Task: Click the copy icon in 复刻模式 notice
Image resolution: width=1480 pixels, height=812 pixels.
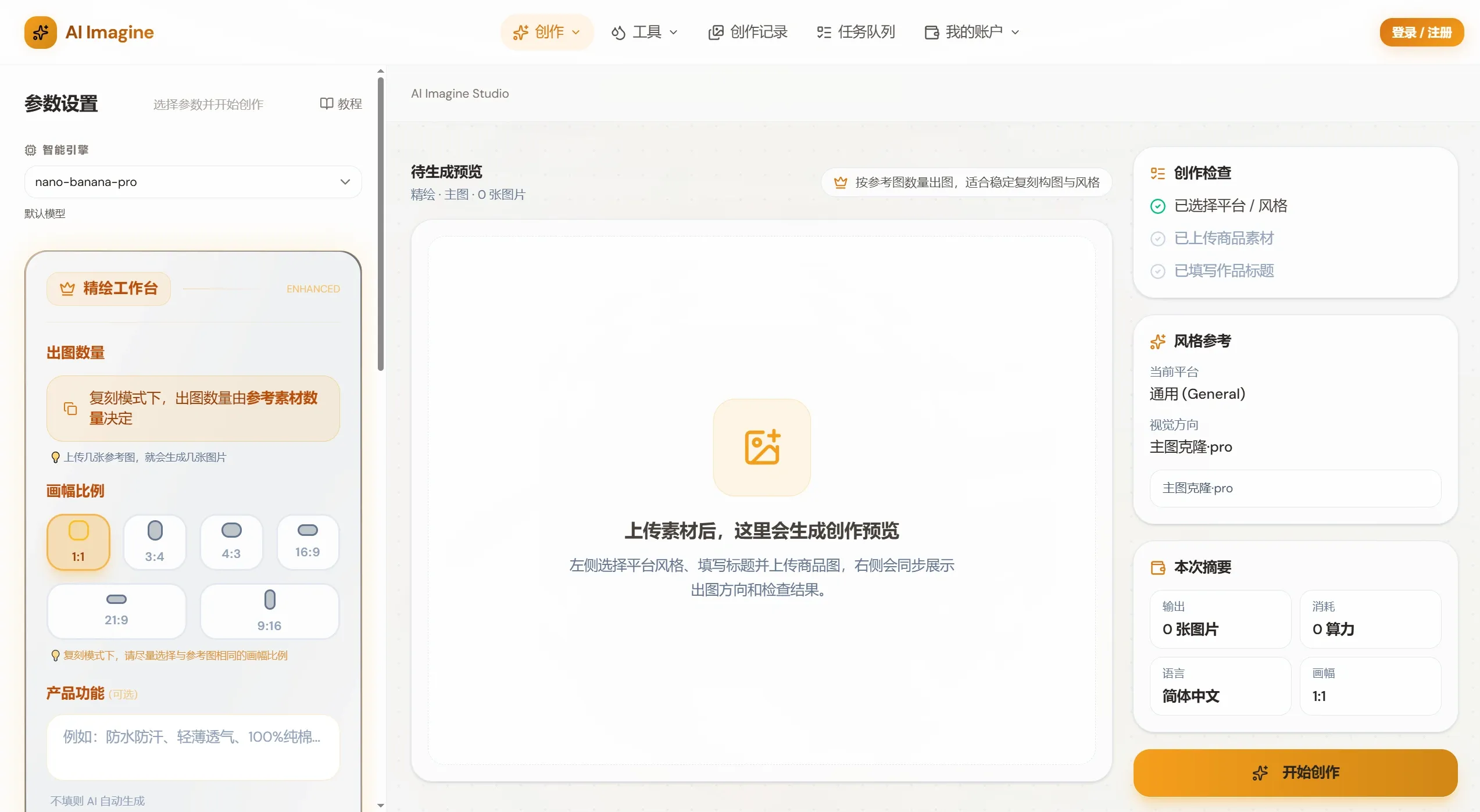Action: (x=70, y=409)
